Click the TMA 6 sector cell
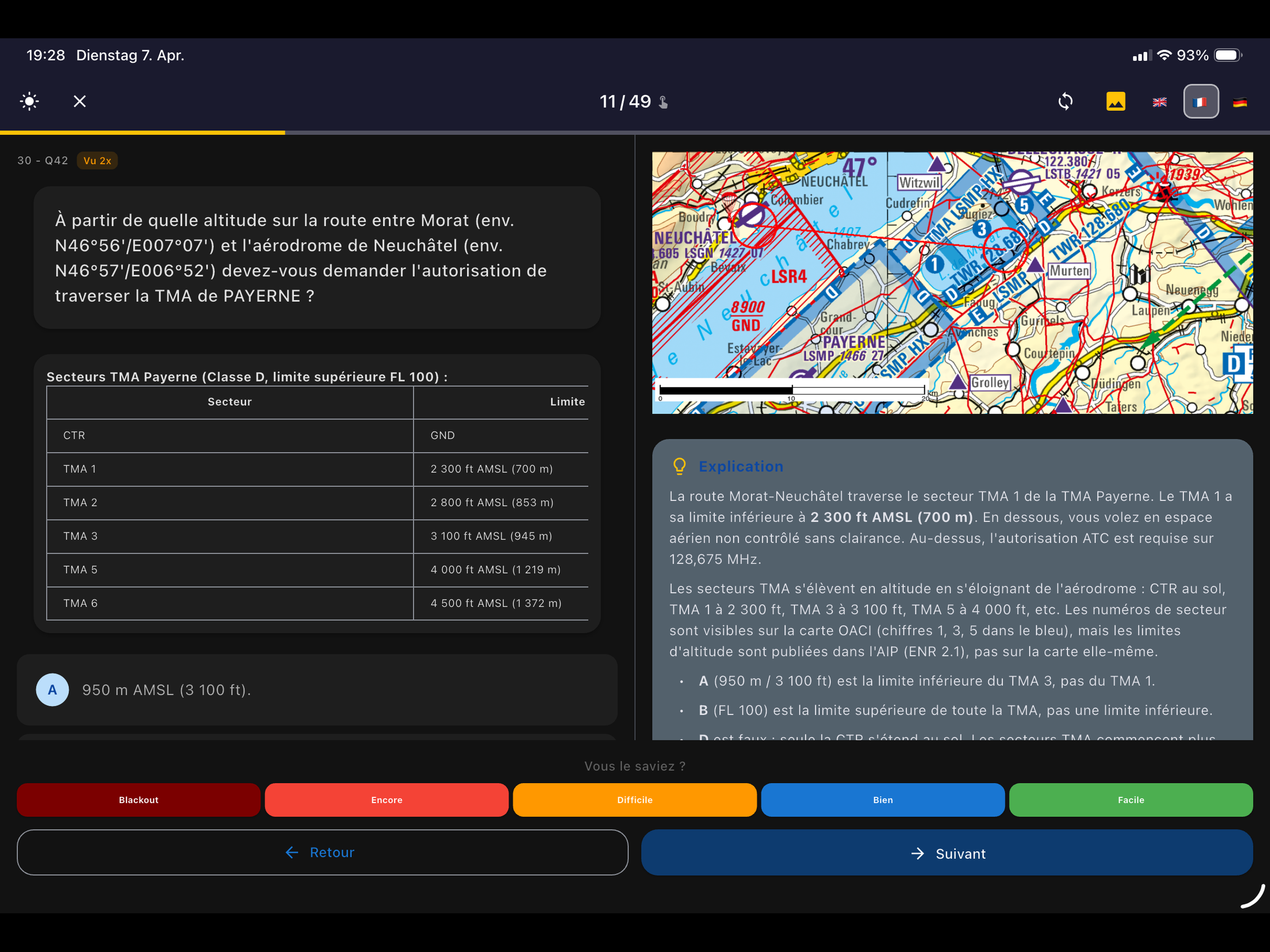The image size is (1270, 952). click(230, 603)
